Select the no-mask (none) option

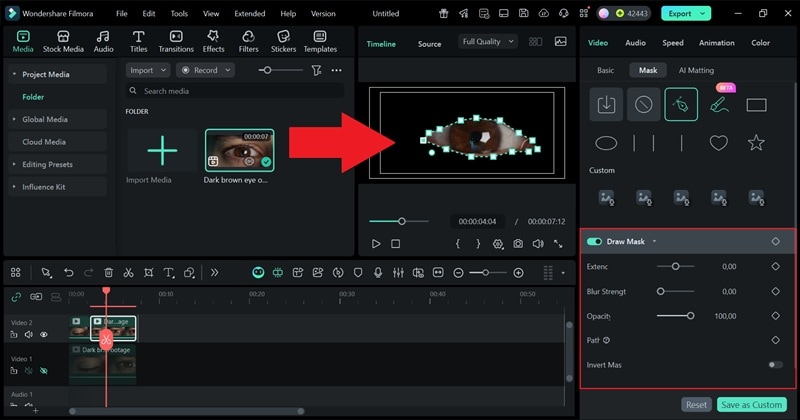[x=643, y=105]
